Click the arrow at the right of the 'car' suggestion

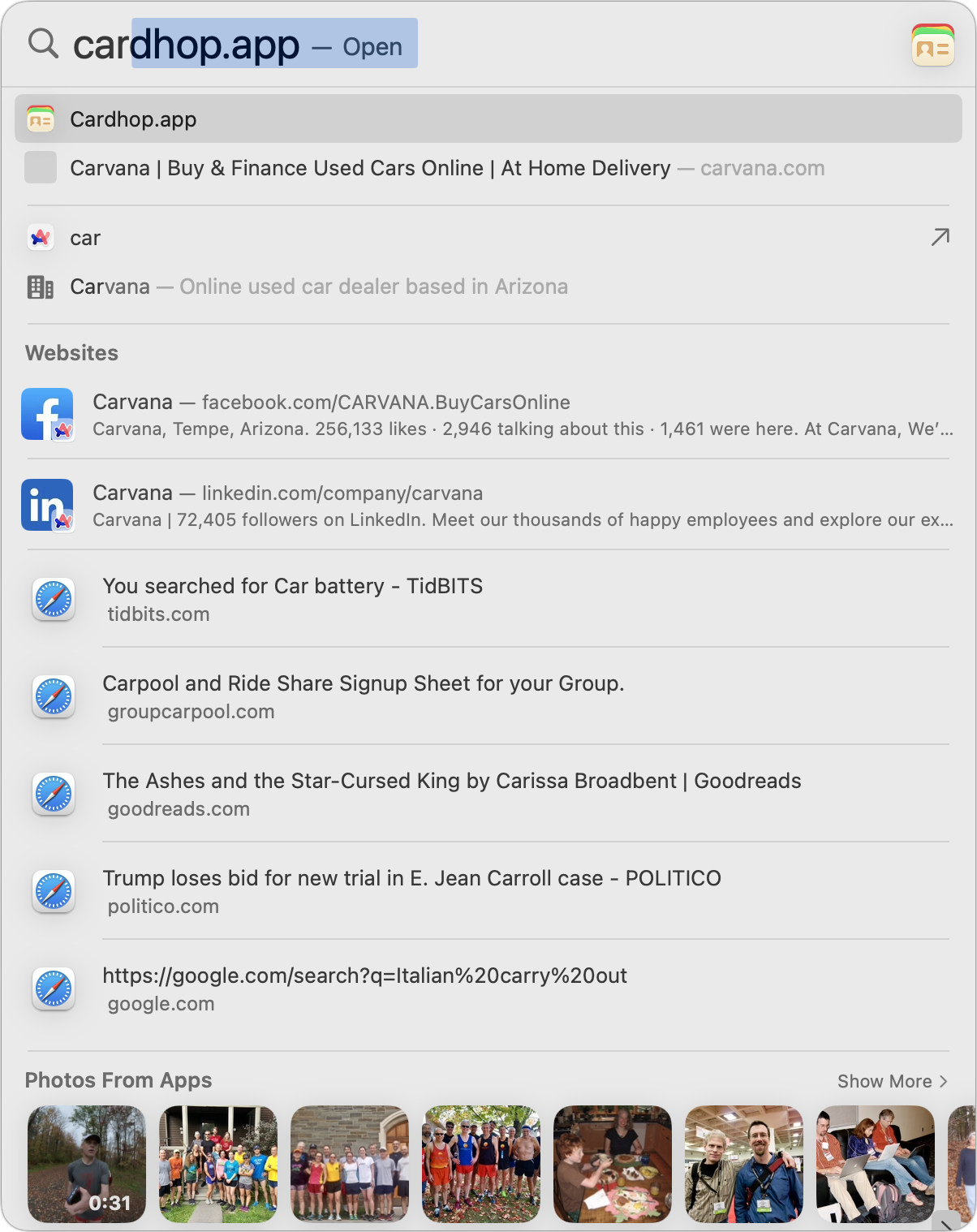pyautogui.click(x=940, y=237)
